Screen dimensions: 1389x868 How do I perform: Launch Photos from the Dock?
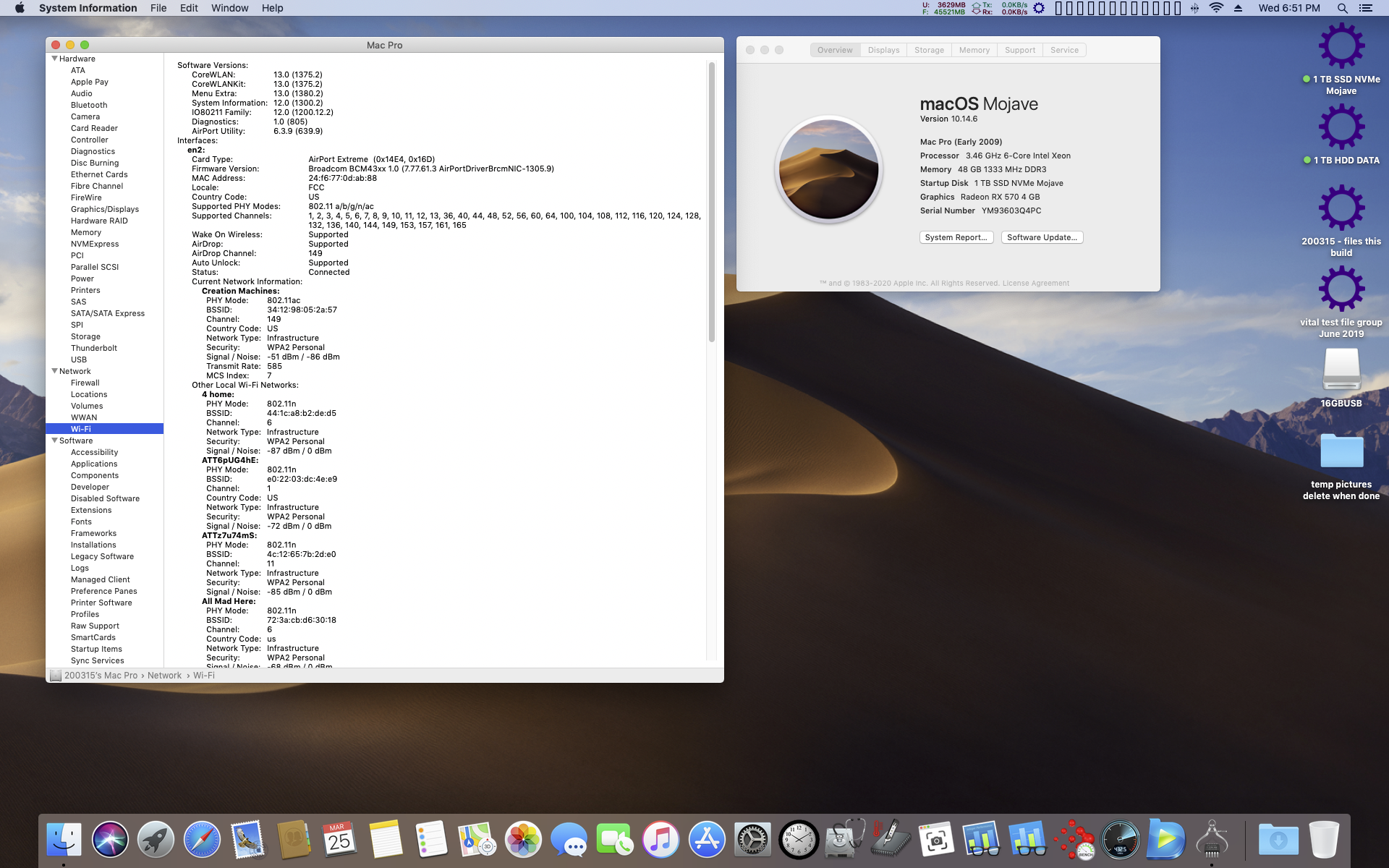pyautogui.click(x=523, y=840)
